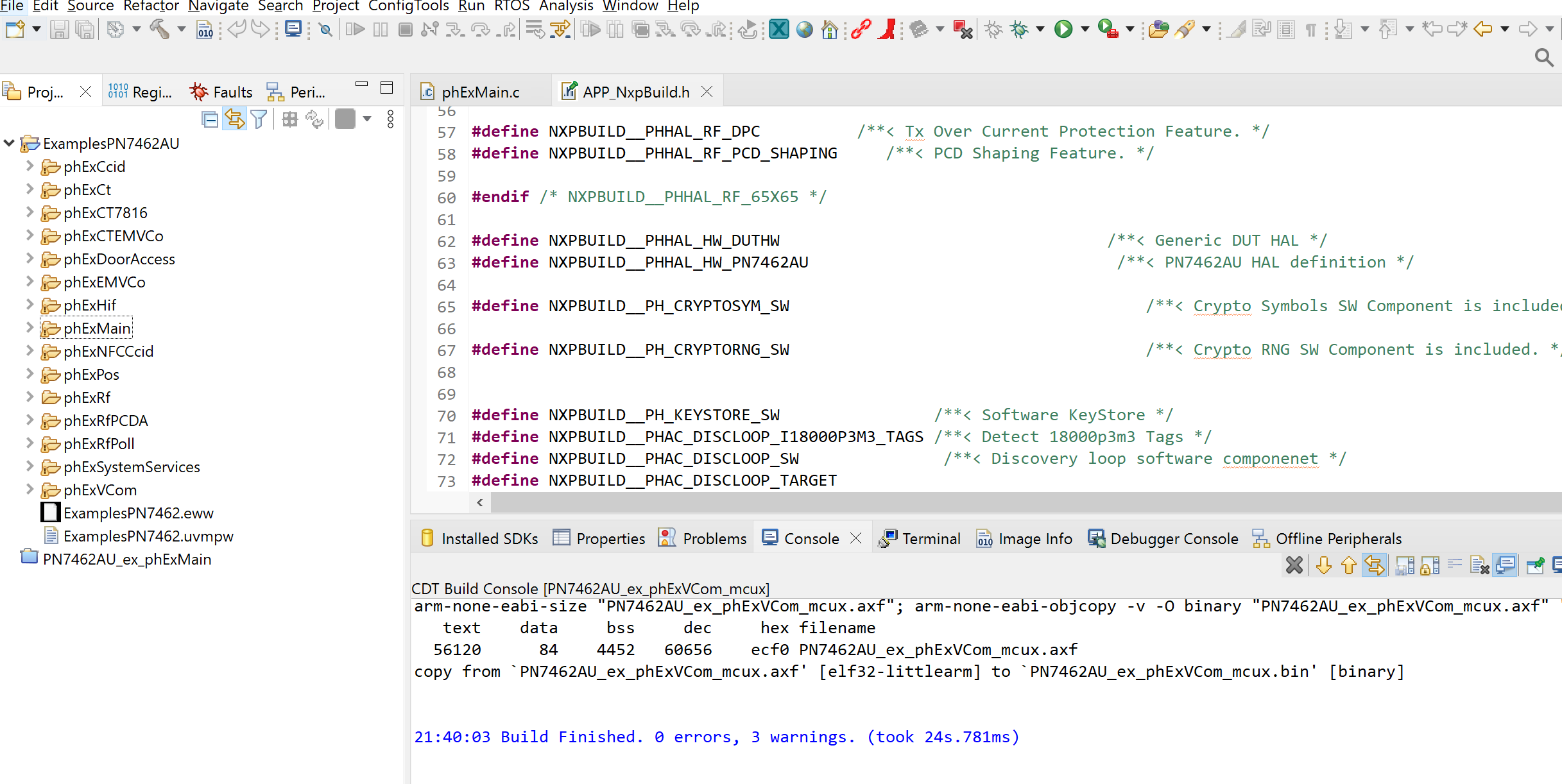This screenshot has height=784, width=1562.
Task: Toggle Scroll Lock in console toolbar
Action: (x=1429, y=565)
